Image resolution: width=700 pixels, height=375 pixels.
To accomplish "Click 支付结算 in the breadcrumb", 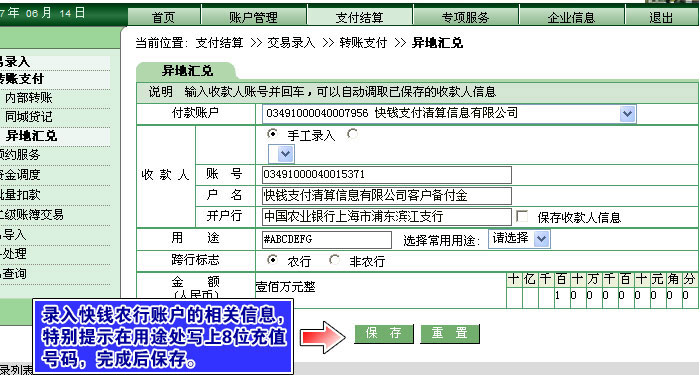I will [219, 43].
